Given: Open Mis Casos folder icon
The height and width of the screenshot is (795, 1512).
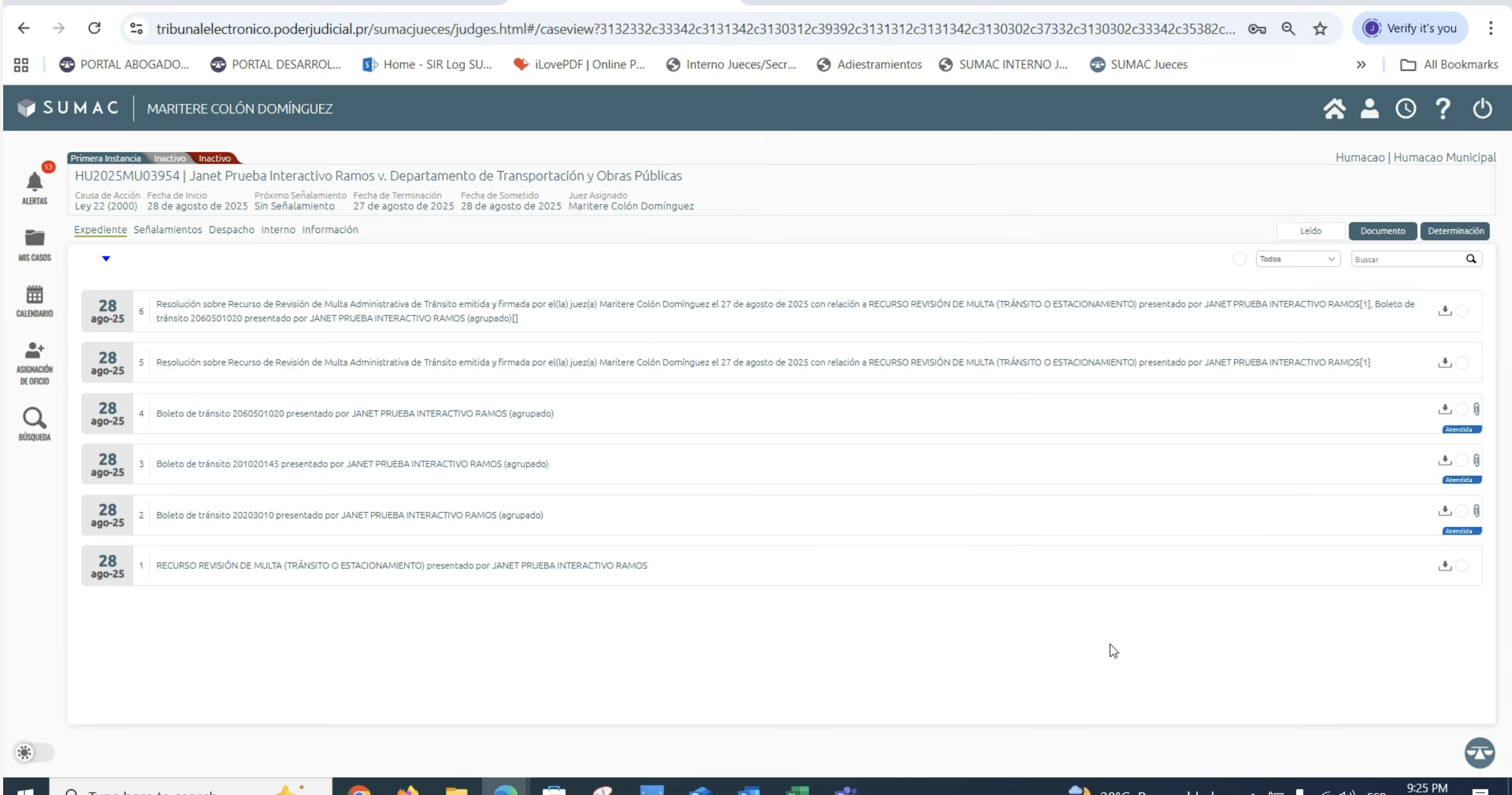Looking at the screenshot, I should click(34, 239).
